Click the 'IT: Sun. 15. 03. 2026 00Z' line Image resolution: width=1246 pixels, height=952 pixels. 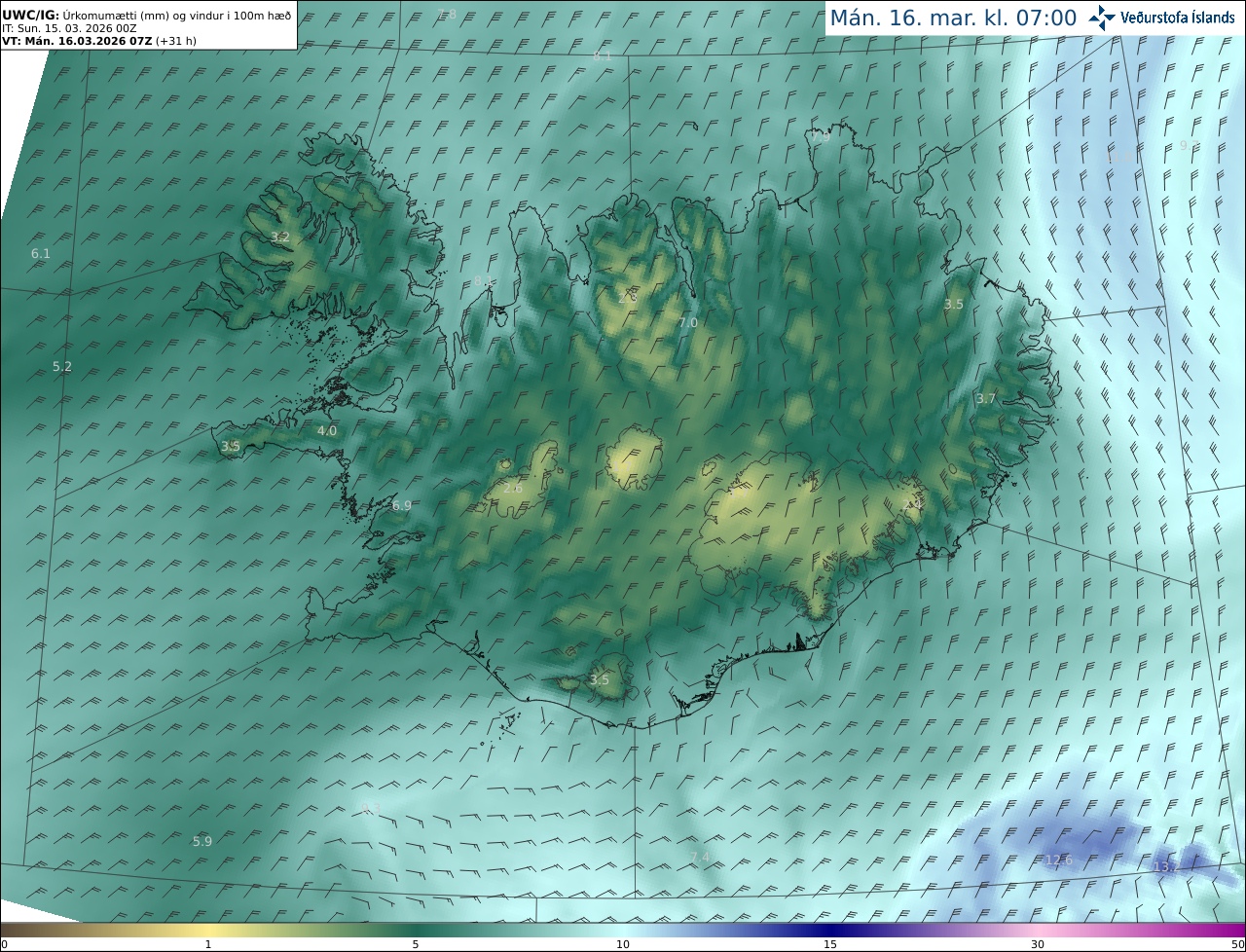pos(69,28)
